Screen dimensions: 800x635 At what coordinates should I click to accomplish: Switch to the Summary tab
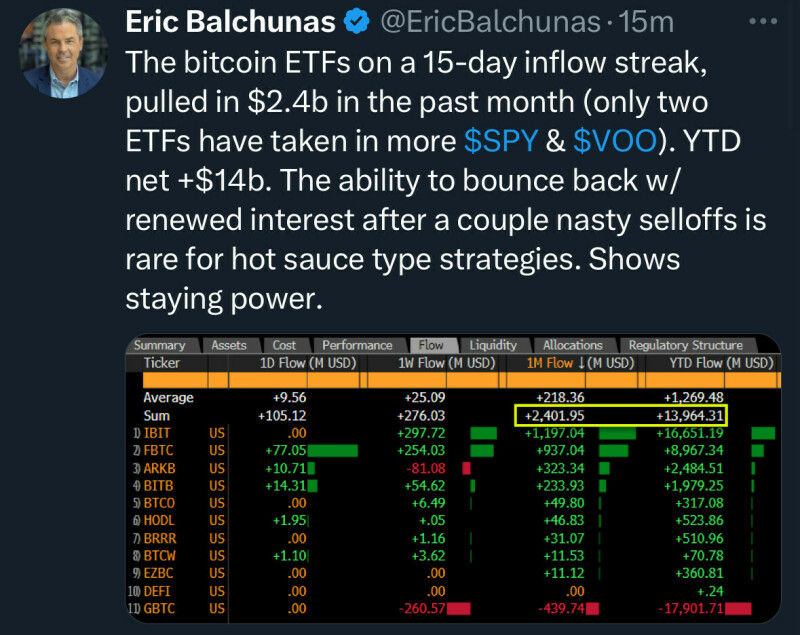pos(160,345)
